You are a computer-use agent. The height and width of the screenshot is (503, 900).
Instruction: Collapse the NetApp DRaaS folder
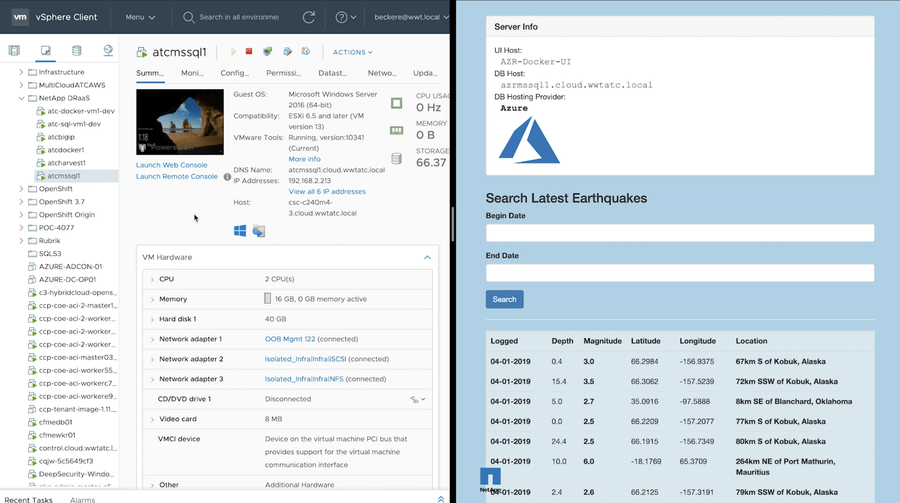click(x=21, y=98)
